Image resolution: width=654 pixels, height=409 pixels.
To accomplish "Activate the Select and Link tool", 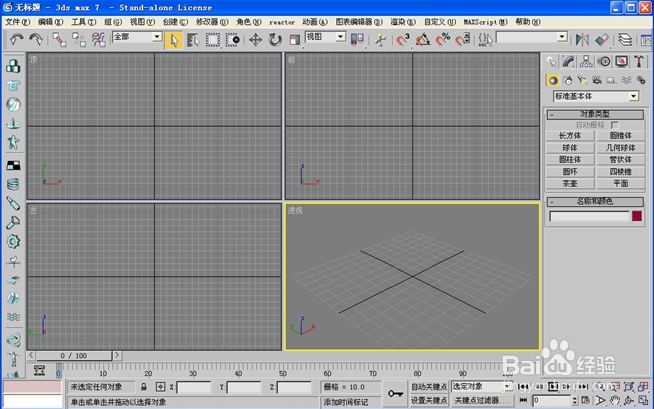I will 59,40.
